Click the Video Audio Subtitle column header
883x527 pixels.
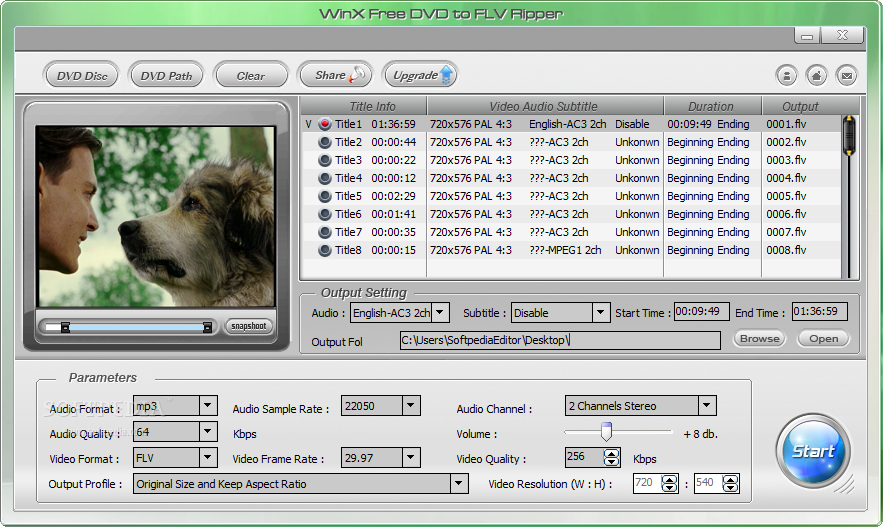(545, 106)
